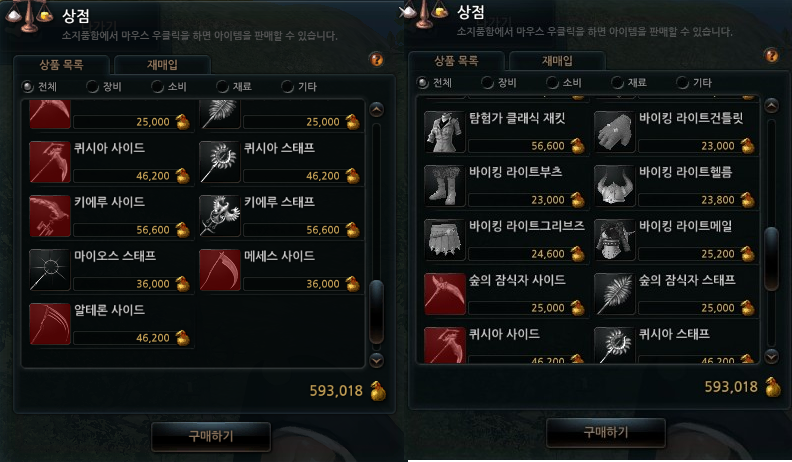Select the 키에루 사이드 scythe icon
The height and width of the screenshot is (462, 792).
(x=50, y=216)
